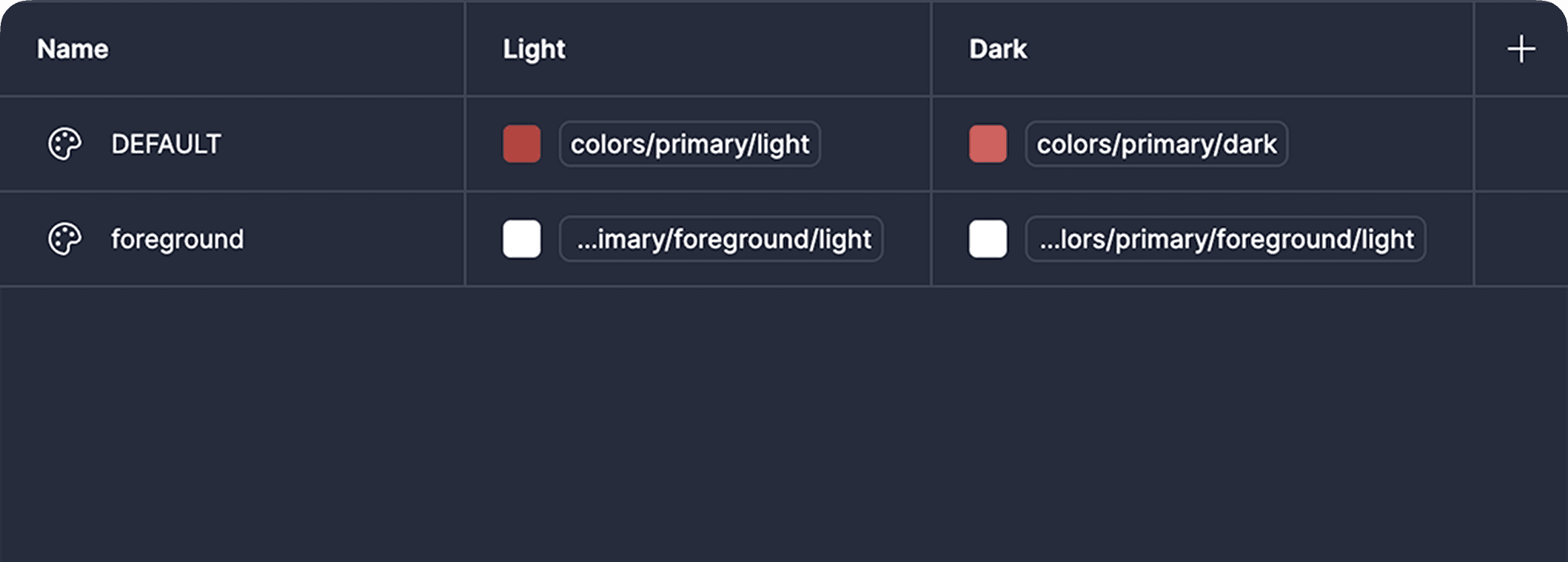This screenshot has height=562, width=1568.
Task: Click the white swatch in foreground's Dark column
Action: click(988, 238)
